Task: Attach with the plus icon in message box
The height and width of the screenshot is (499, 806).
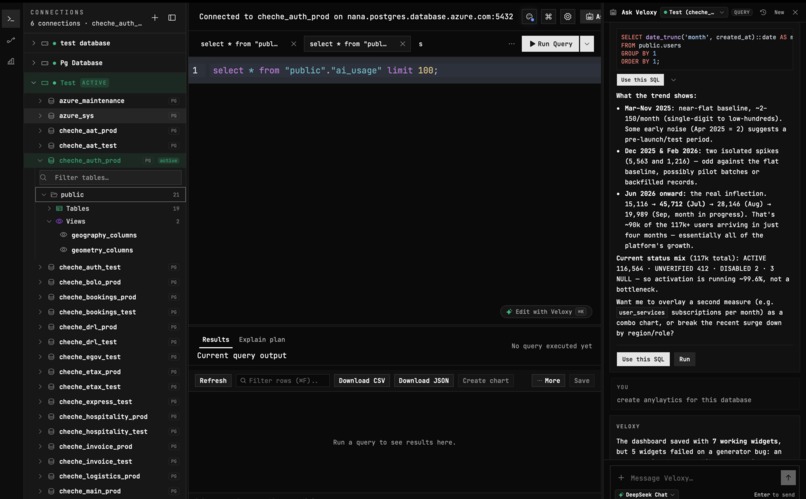Action: [621, 477]
